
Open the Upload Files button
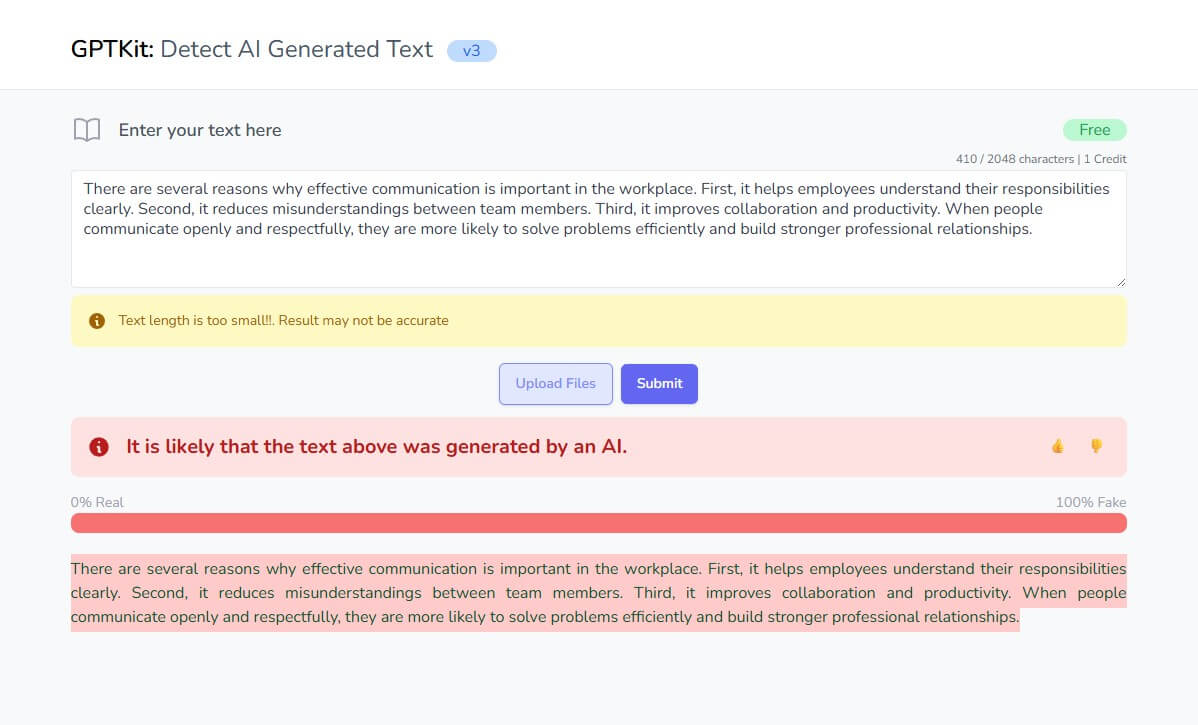point(555,384)
